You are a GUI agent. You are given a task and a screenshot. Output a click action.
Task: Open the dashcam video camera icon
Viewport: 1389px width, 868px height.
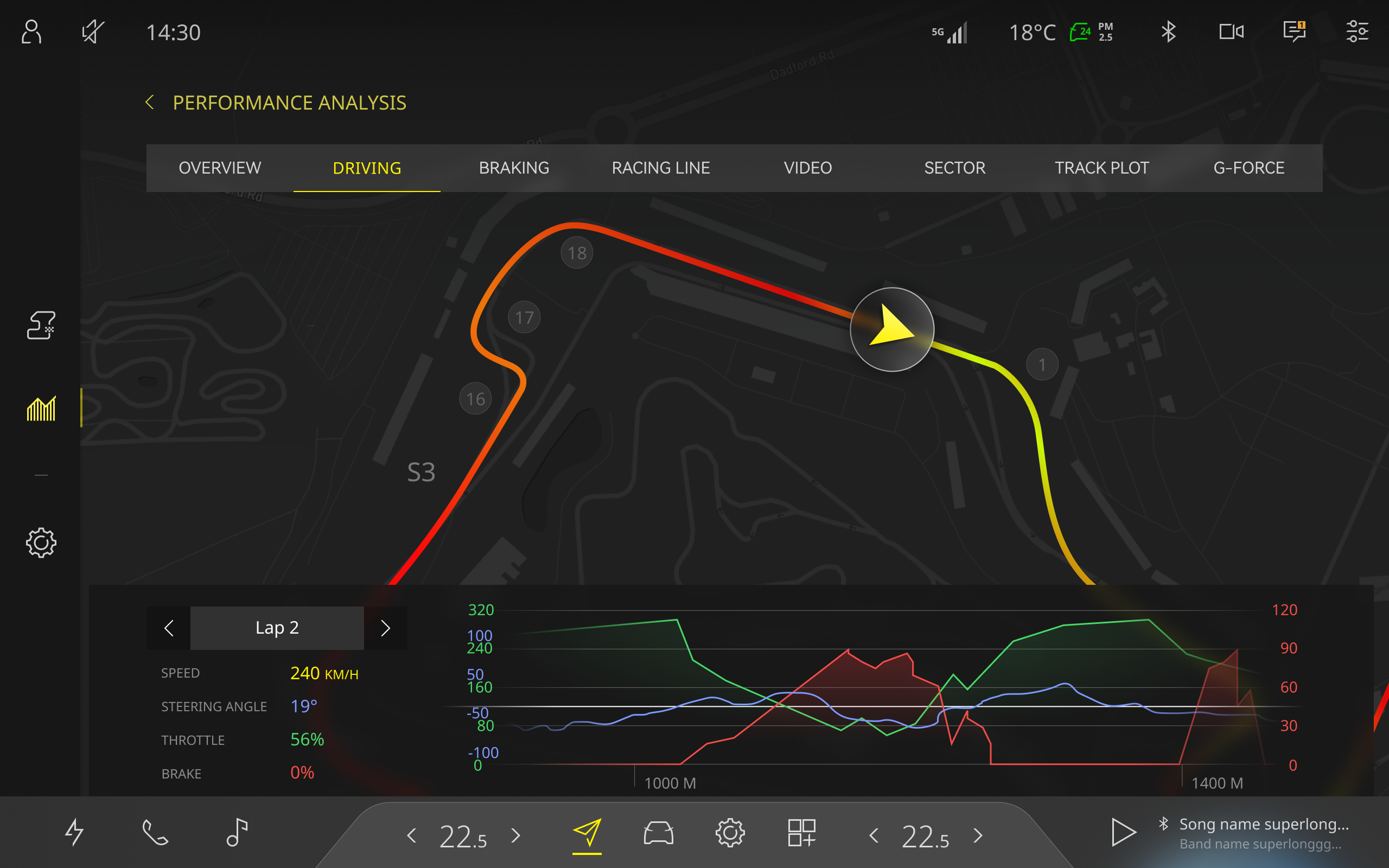click(x=1231, y=32)
